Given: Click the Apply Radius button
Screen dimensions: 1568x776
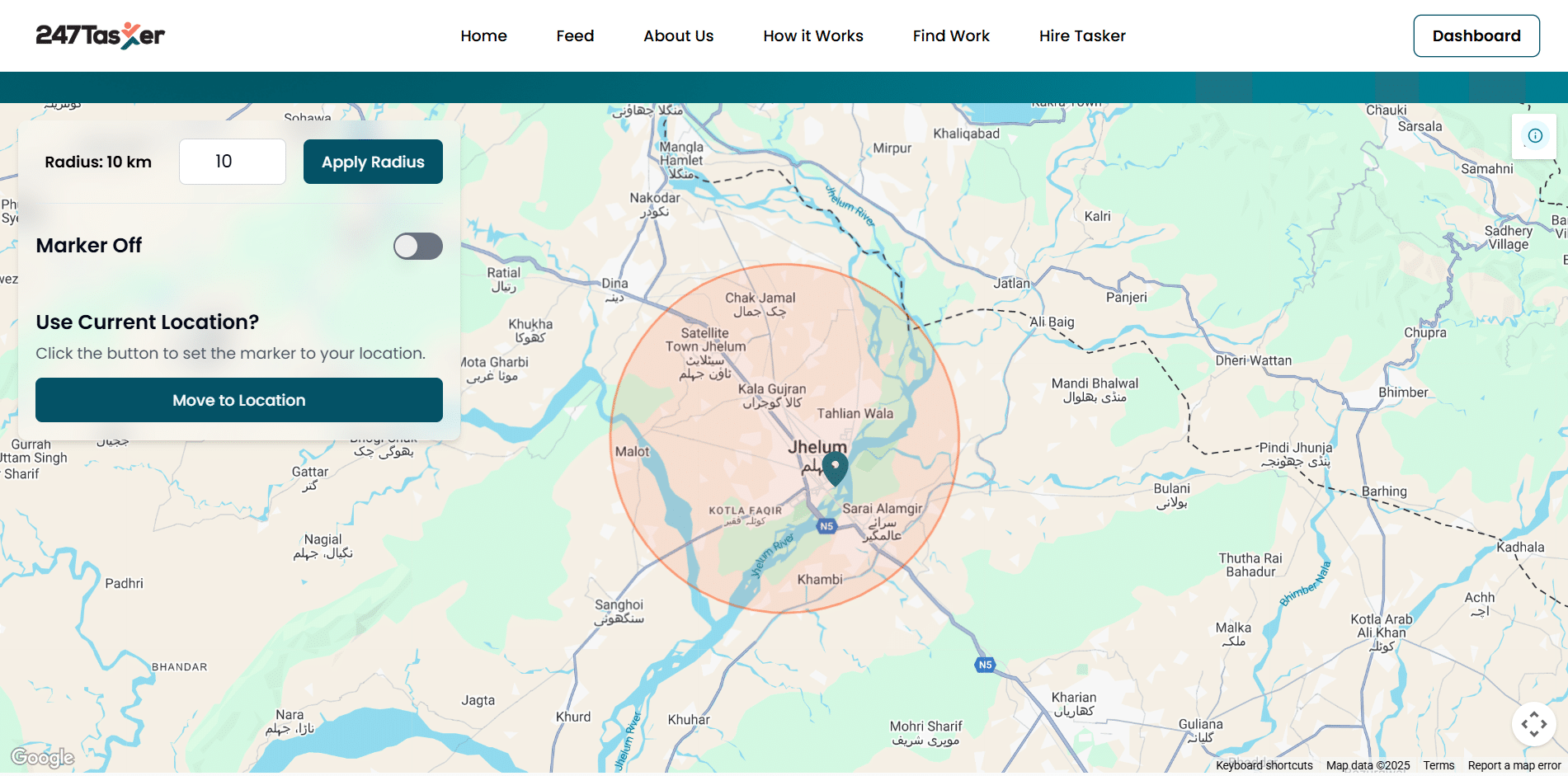Looking at the screenshot, I should tap(373, 162).
